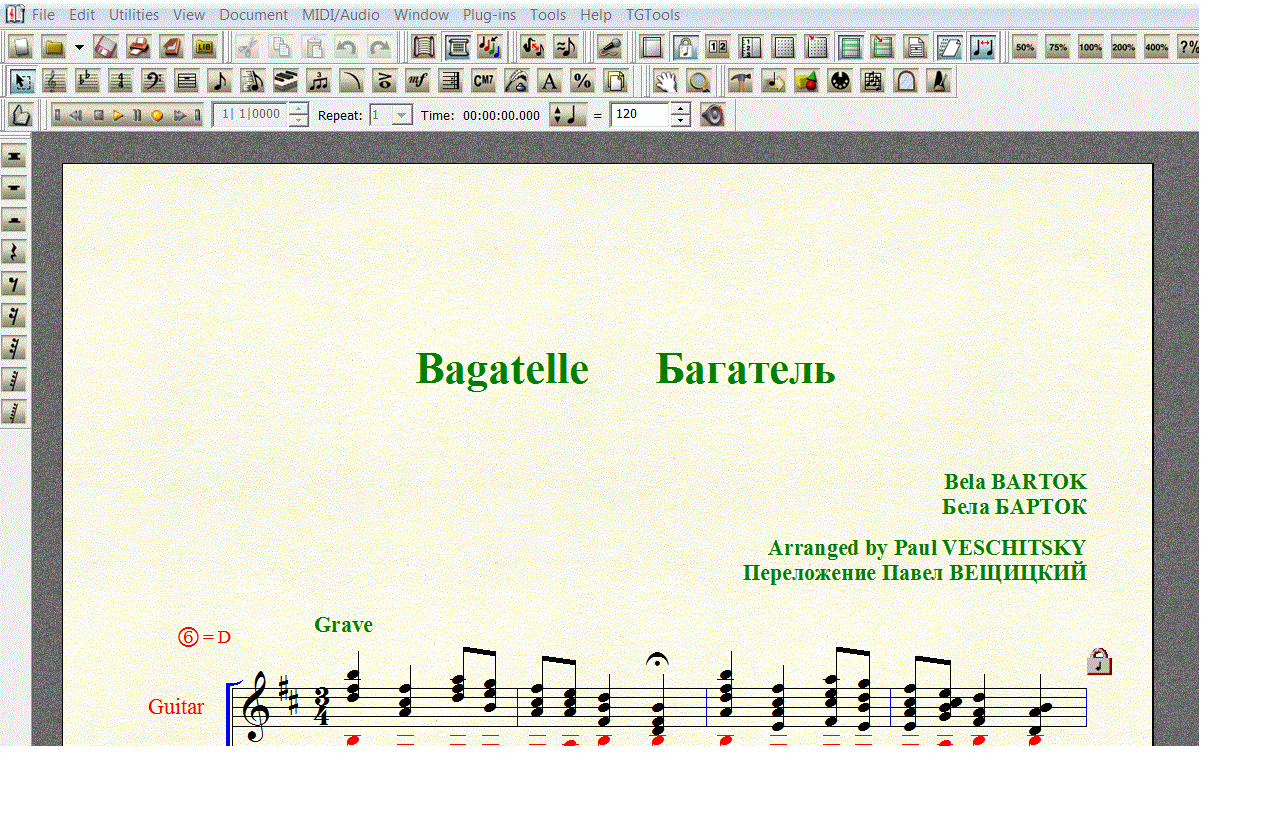Select the Simple Entry eighth note tool
Viewport: 1274px width, 817px height.
click(x=220, y=81)
